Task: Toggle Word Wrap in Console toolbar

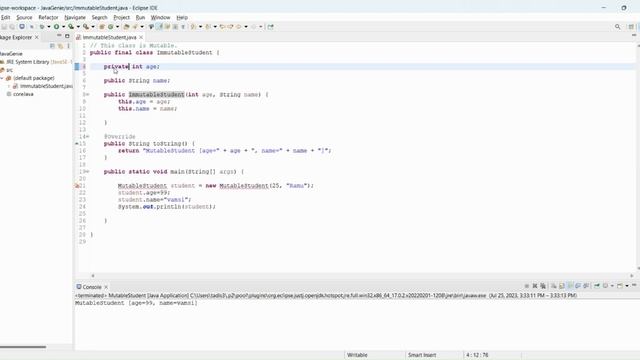Action: point(570,286)
